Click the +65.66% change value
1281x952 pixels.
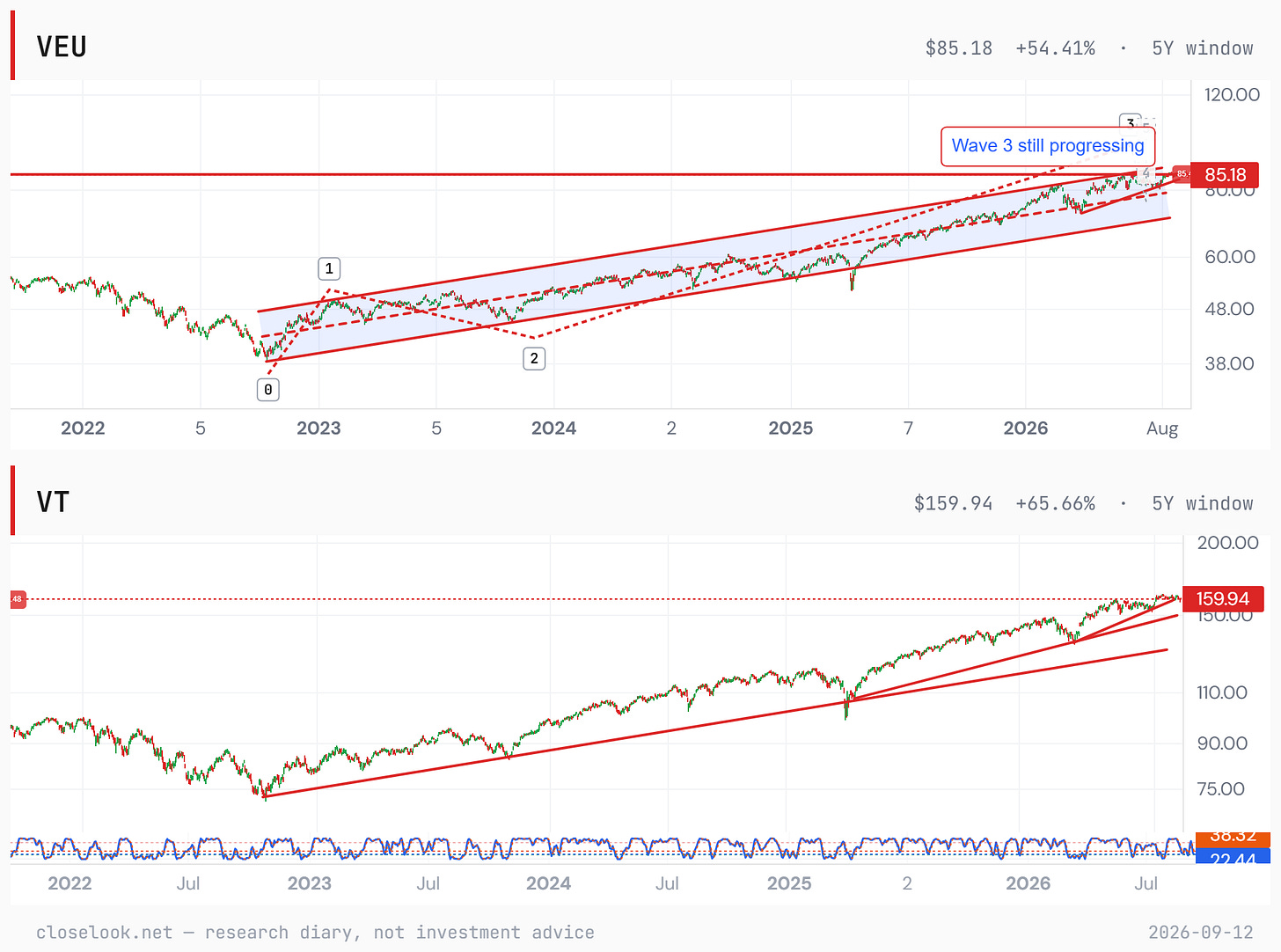pyautogui.click(x=1056, y=503)
